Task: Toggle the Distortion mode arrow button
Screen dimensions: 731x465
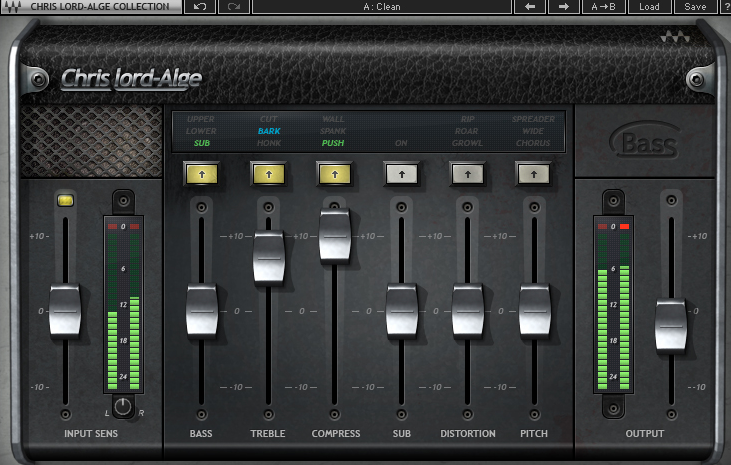Action: tap(468, 174)
